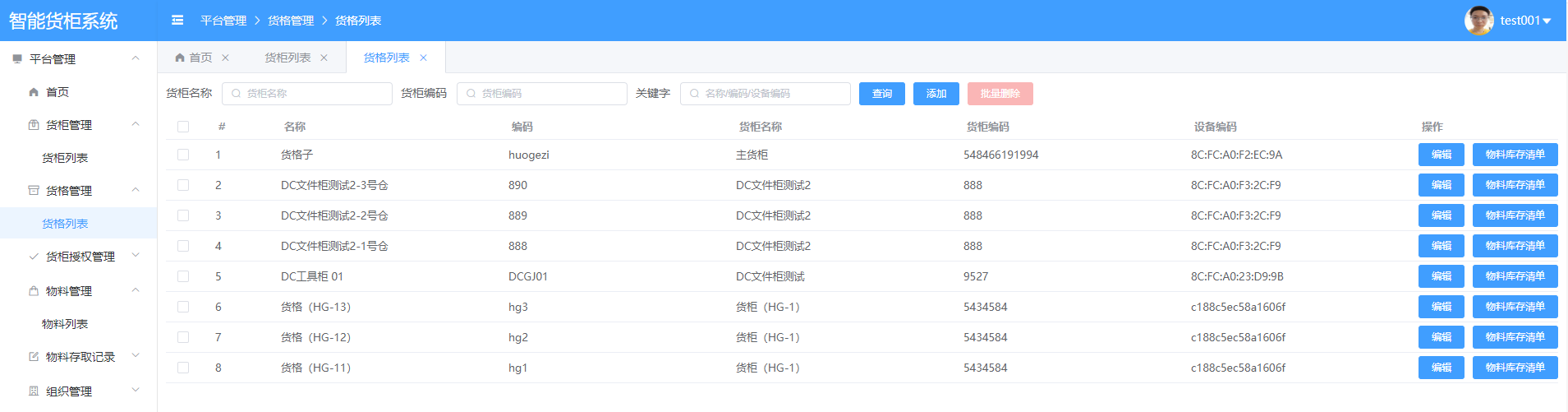Toggle the select-all checkbox in table header
The height and width of the screenshot is (412, 1568).
pos(183,127)
